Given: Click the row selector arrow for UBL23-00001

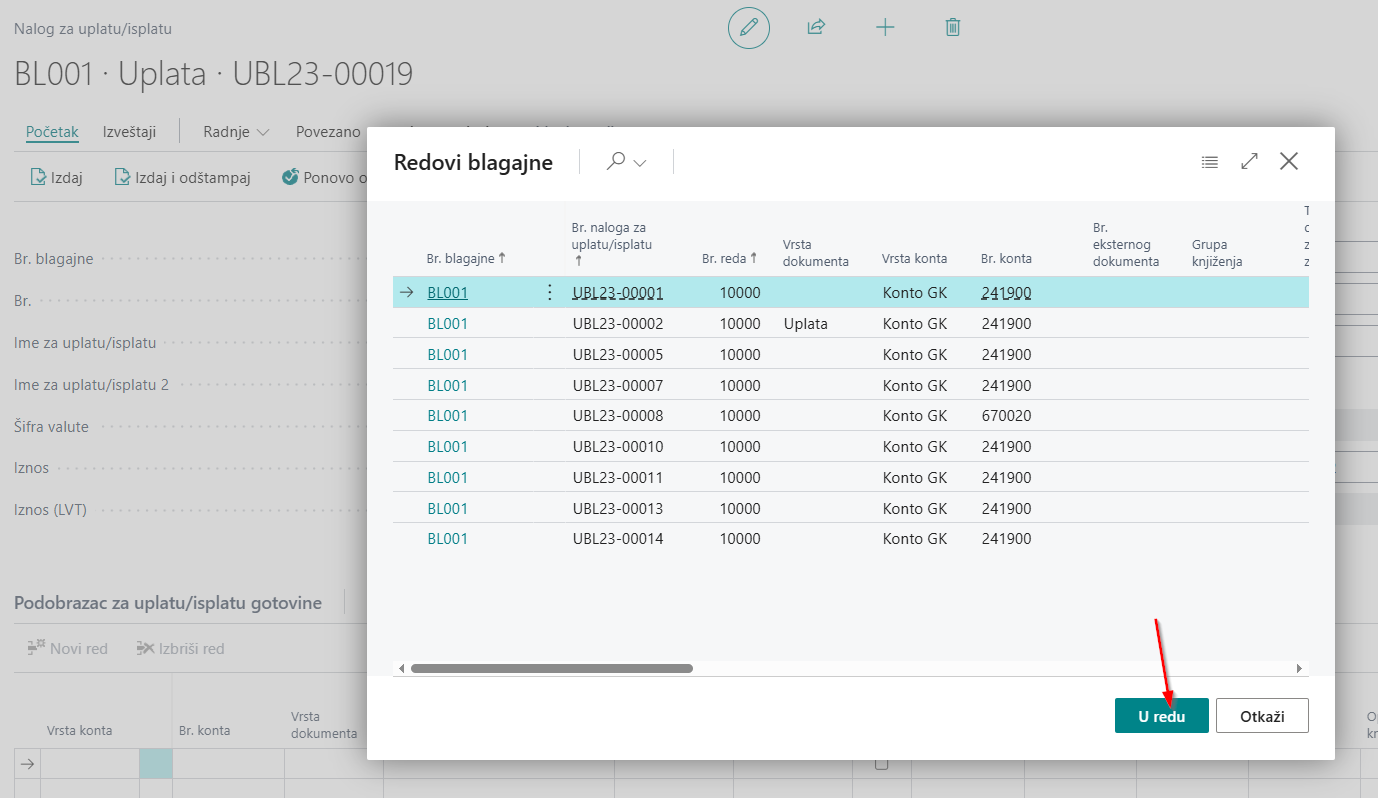Looking at the screenshot, I should point(407,293).
